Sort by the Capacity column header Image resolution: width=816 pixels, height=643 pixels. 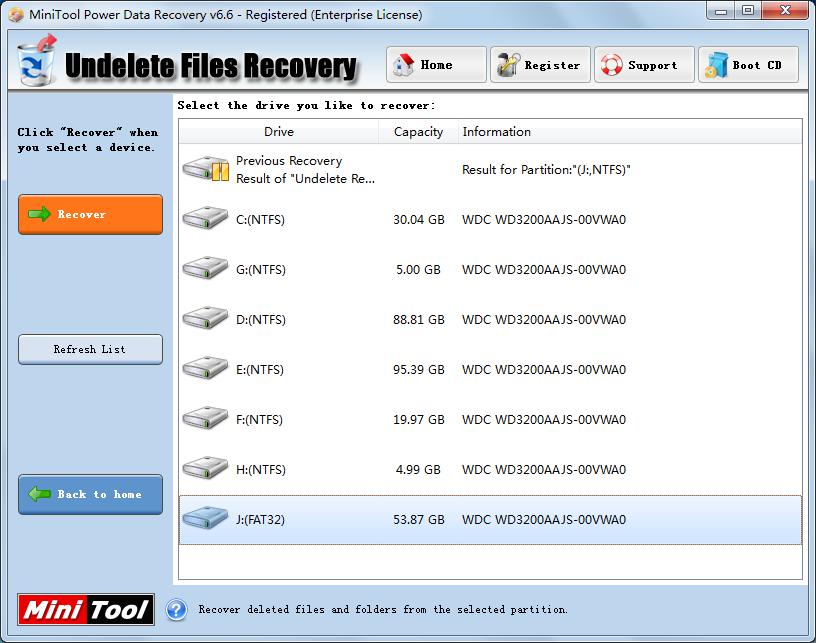pyautogui.click(x=418, y=132)
